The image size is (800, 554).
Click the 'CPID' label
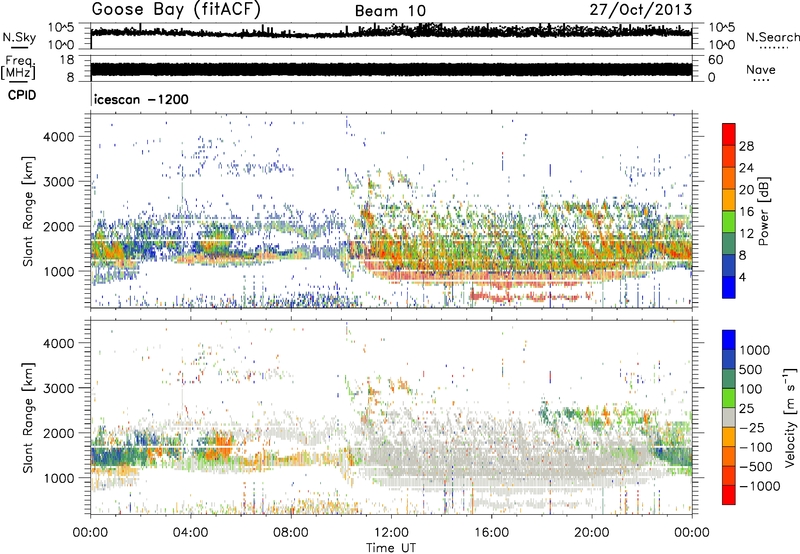pos(22,95)
